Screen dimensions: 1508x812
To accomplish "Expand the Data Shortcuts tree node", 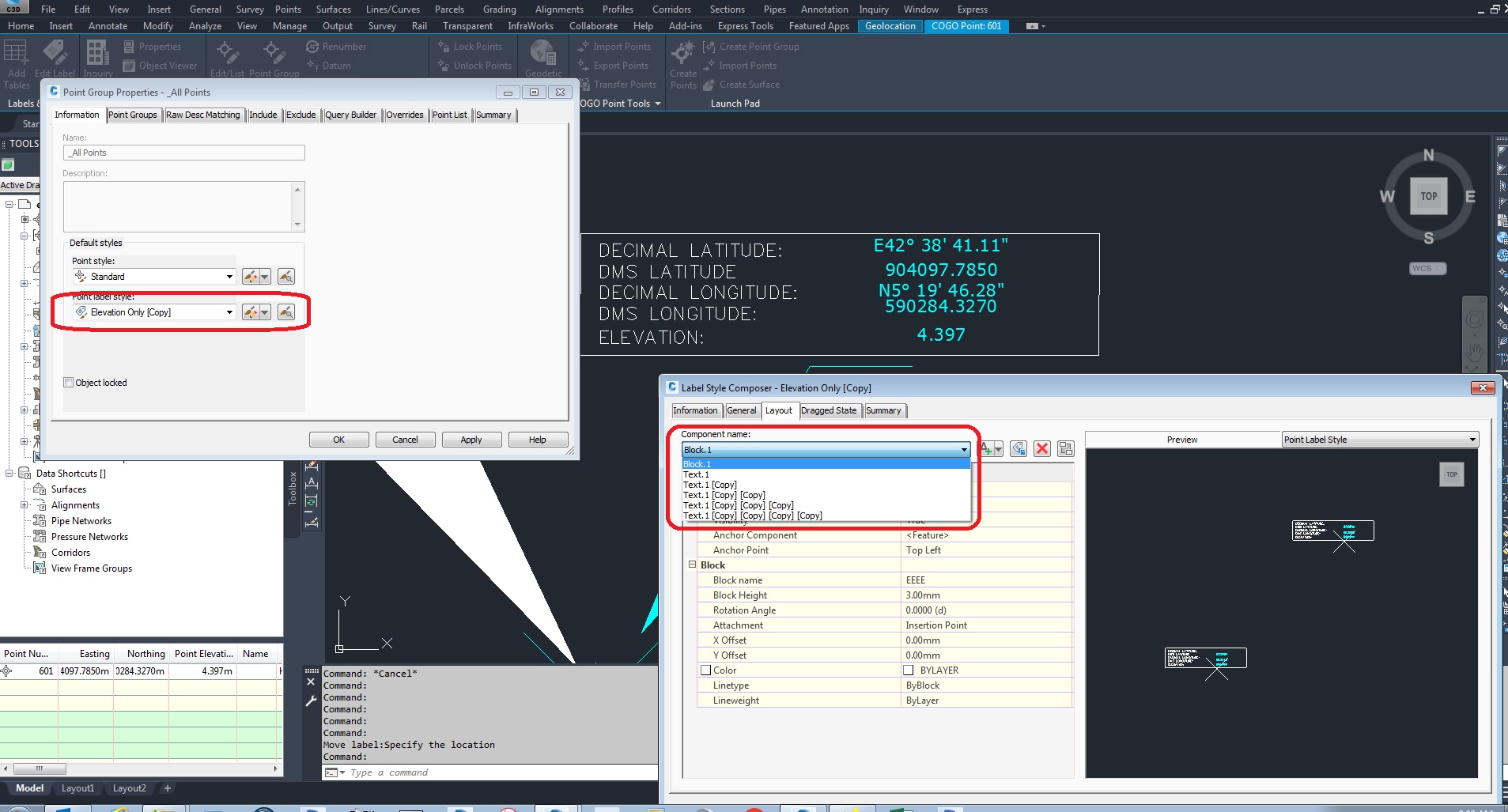I will click(9, 474).
